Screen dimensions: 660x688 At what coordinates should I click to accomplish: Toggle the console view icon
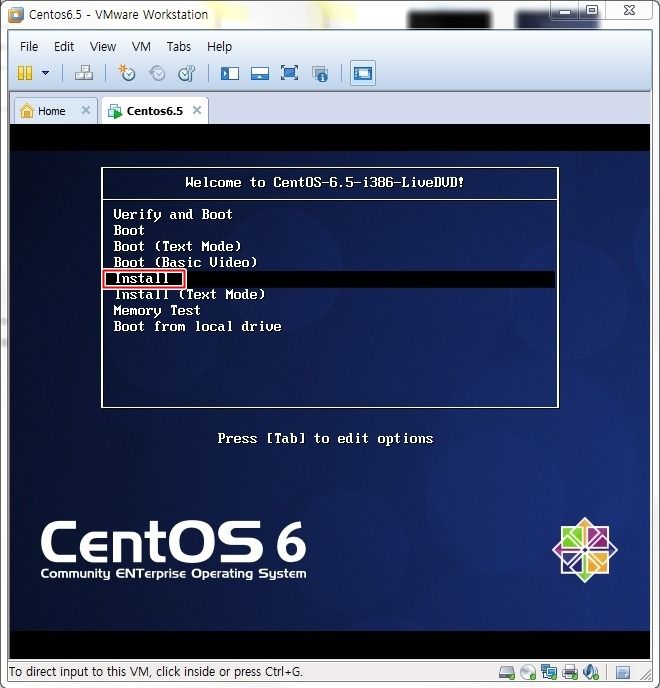click(362, 73)
